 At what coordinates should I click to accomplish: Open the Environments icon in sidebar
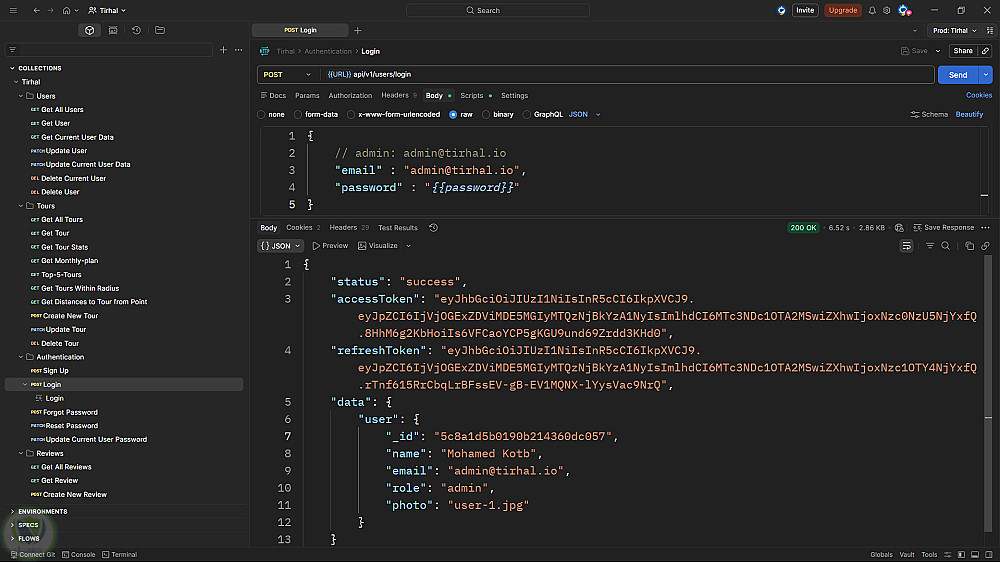[x=113, y=30]
